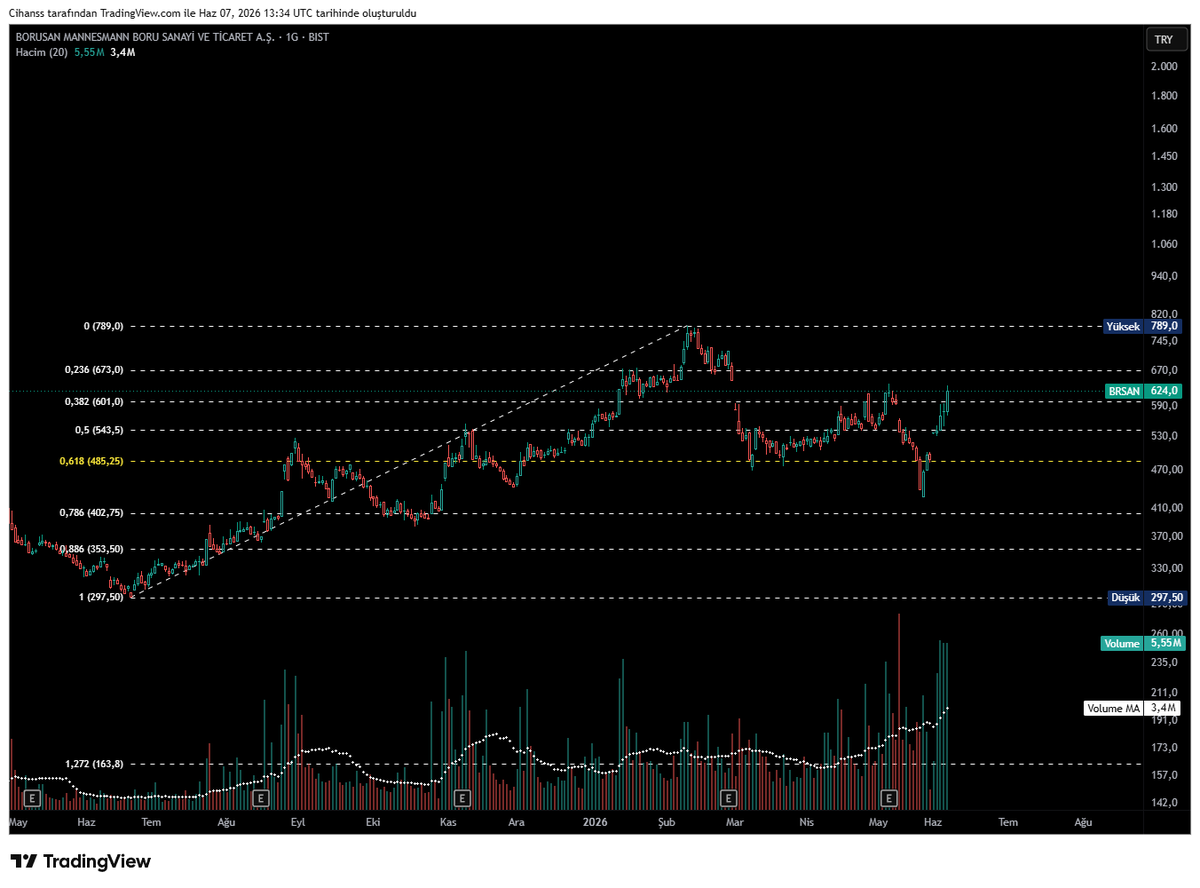The width and height of the screenshot is (1200, 888).
Task: Click the 2026 label on time axis
Action: 595,823
